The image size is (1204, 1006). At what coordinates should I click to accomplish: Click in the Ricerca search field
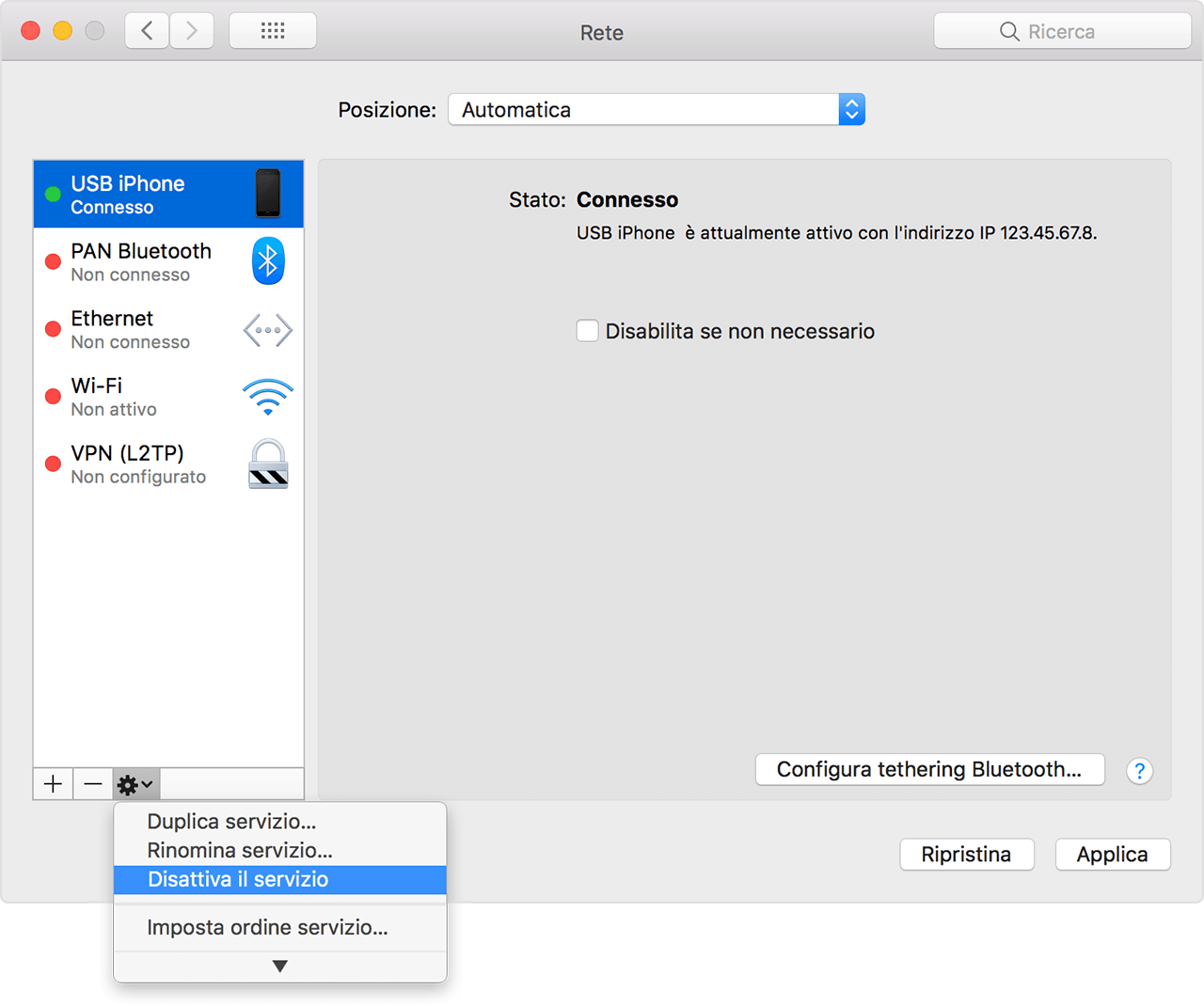(1062, 31)
